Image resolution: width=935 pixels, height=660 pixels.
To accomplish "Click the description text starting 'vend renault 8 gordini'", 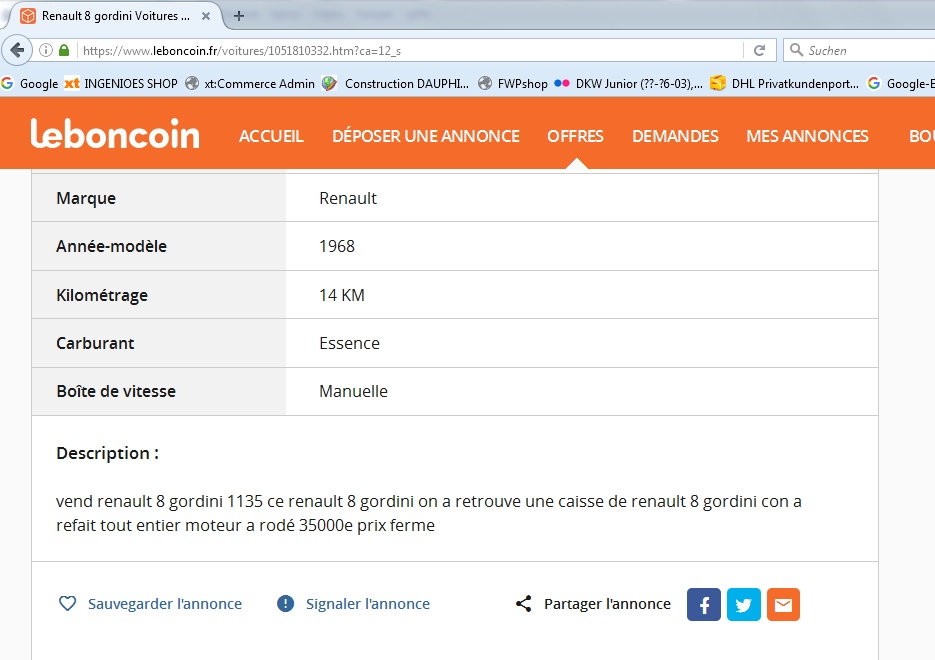I will click(429, 513).
